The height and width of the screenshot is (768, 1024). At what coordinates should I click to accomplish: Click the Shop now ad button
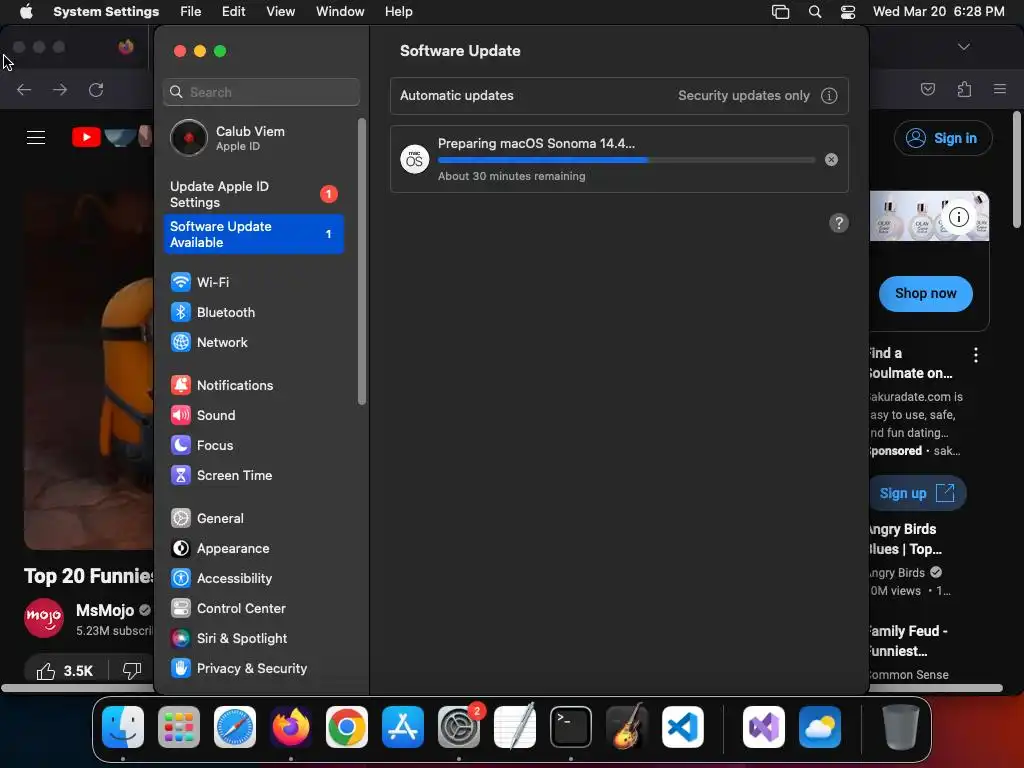pyautogui.click(x=925, y=294)
